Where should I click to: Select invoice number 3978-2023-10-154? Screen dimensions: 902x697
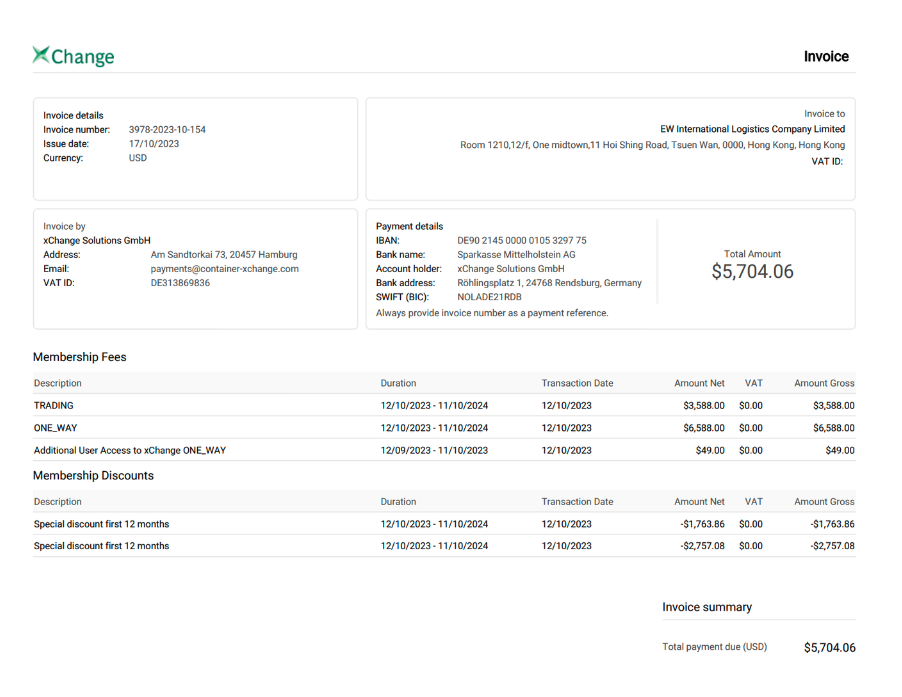167,130
